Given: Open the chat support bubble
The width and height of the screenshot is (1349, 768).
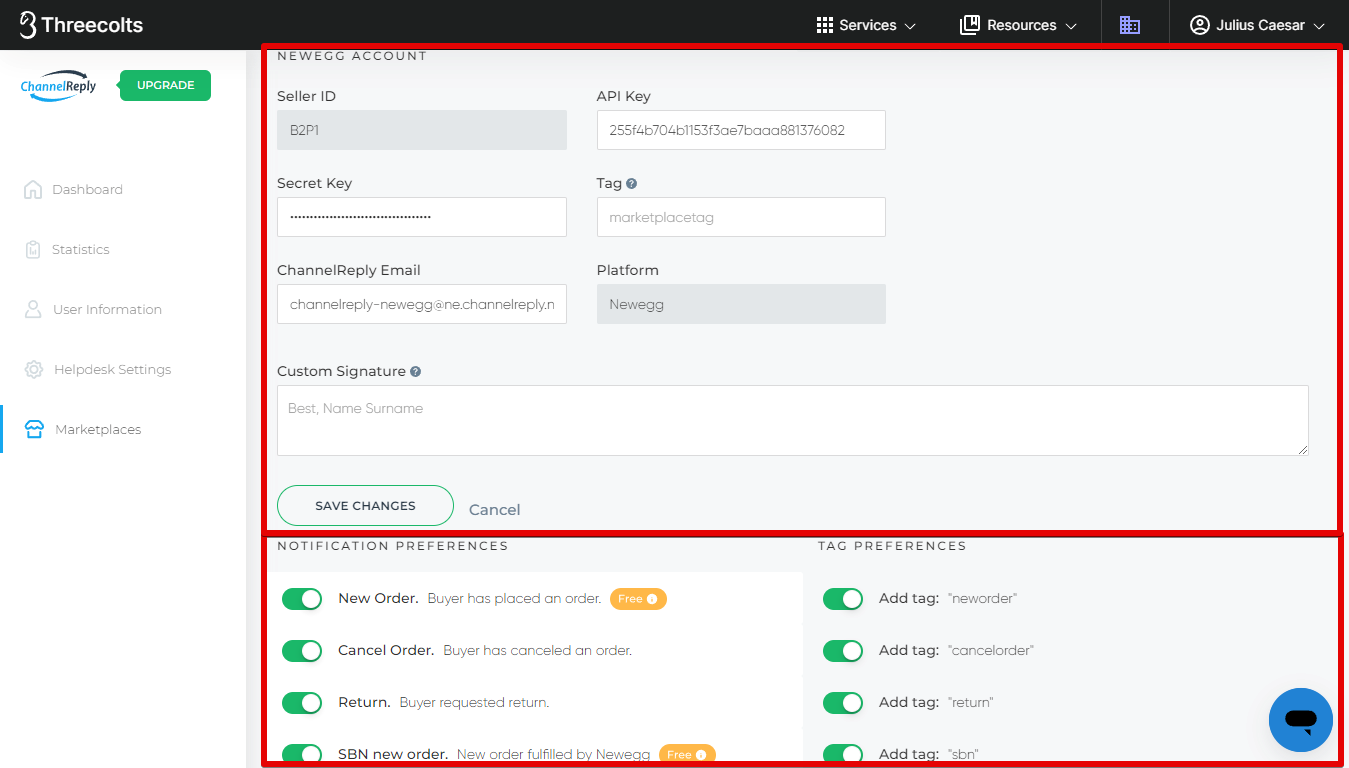Looking at the screenshot, I should click(1301, 720).
